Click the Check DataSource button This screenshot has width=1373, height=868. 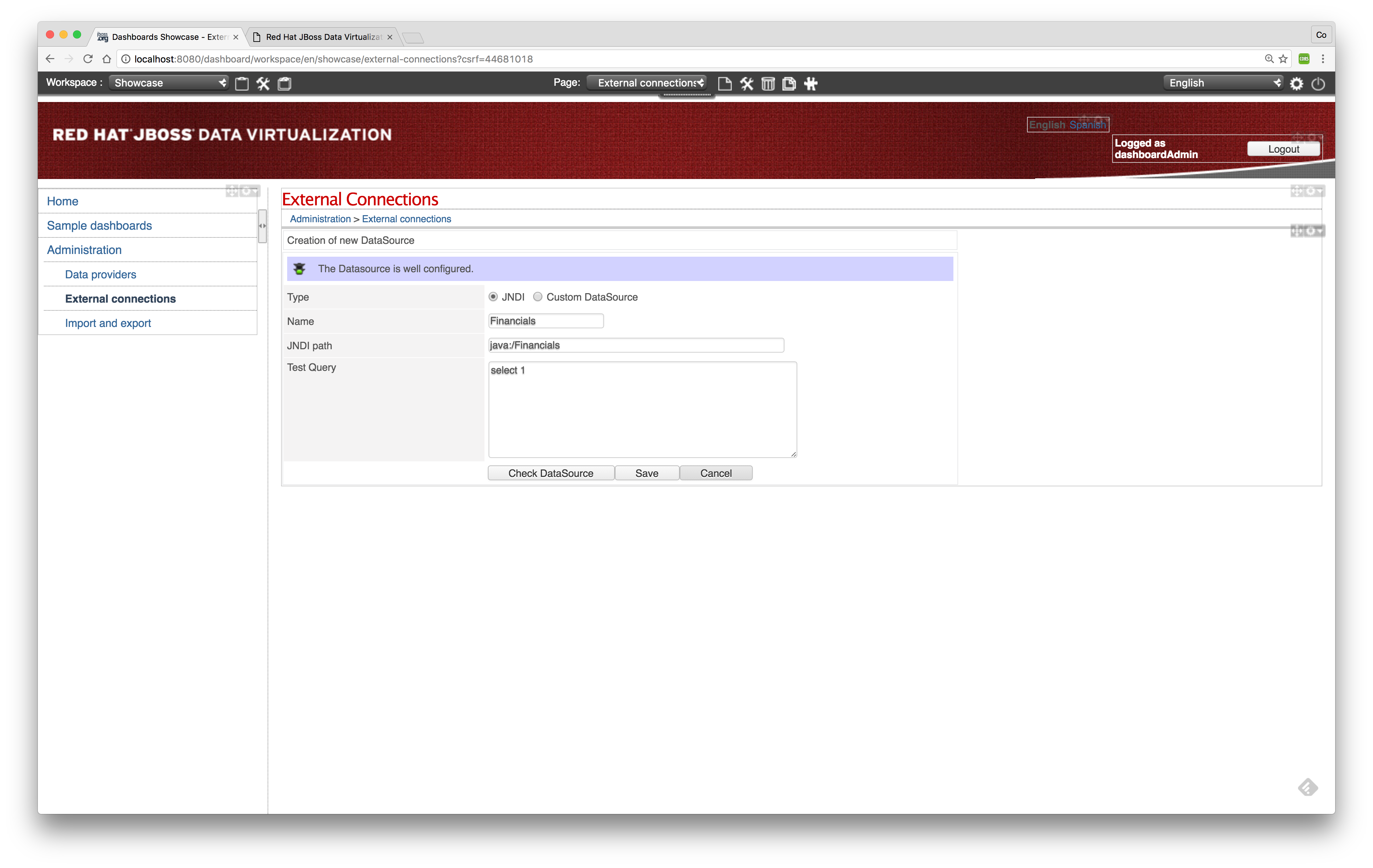[x=551, y=473]
